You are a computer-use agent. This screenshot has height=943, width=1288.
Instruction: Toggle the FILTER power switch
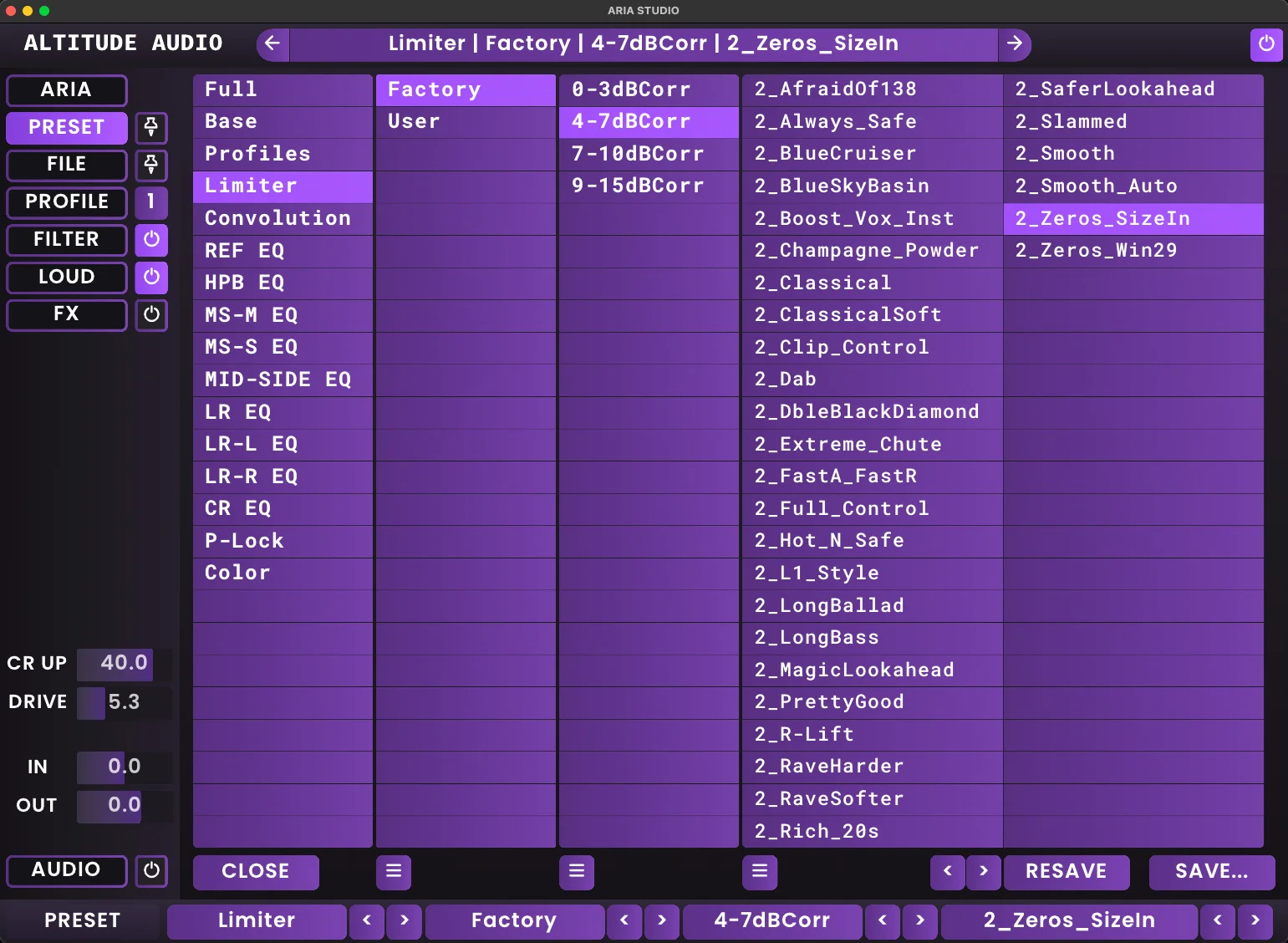pos(151,240)
